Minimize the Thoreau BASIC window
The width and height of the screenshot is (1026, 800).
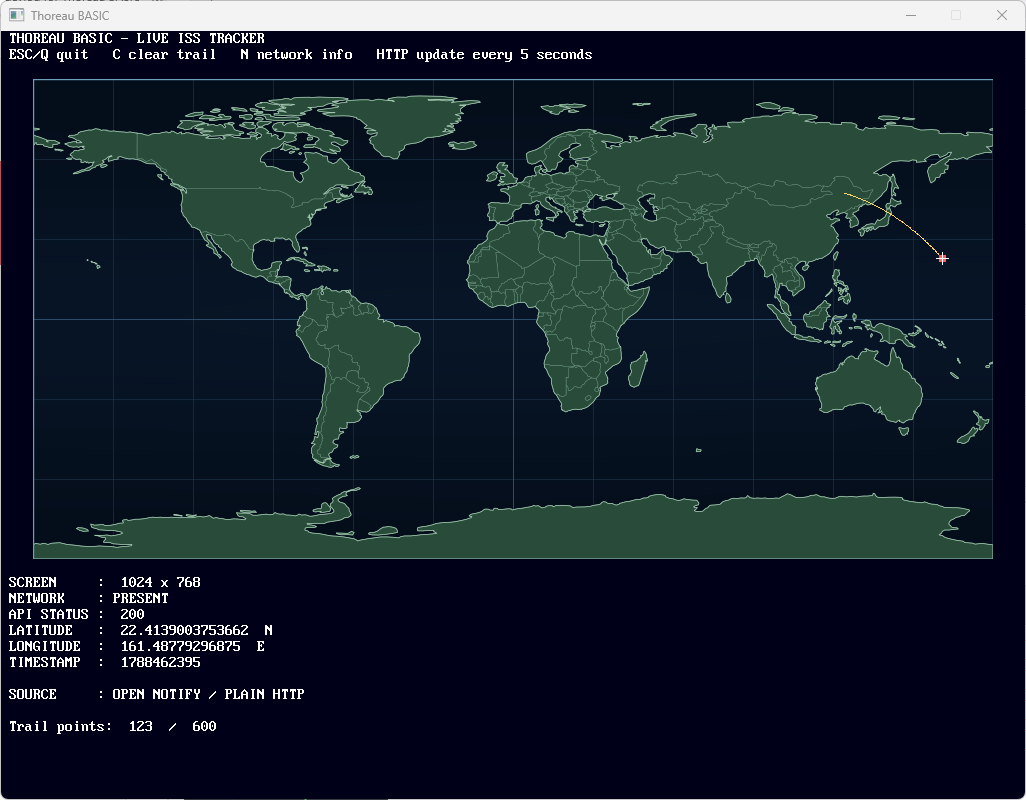point(911,15)
